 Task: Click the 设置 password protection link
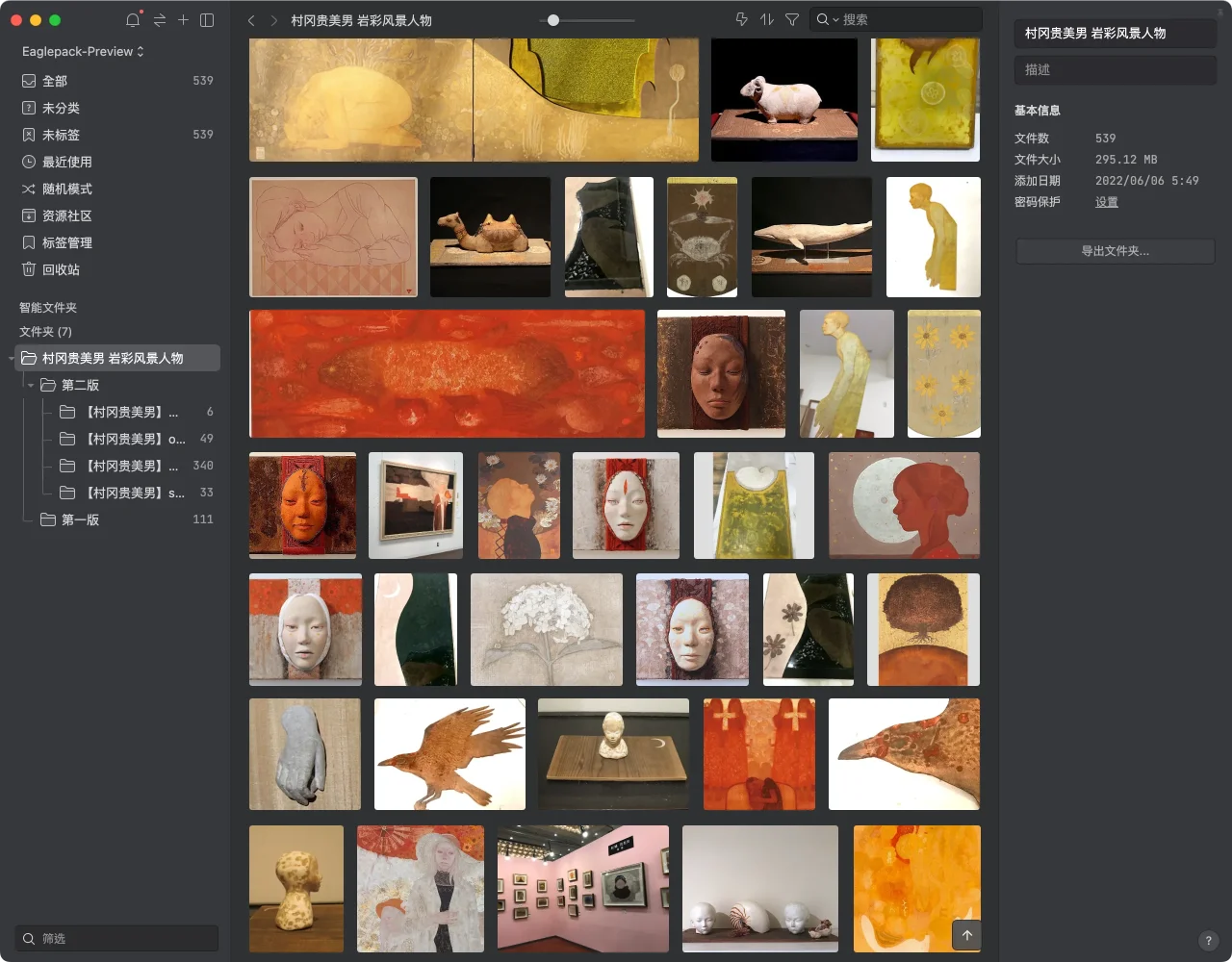[1107, 202]
